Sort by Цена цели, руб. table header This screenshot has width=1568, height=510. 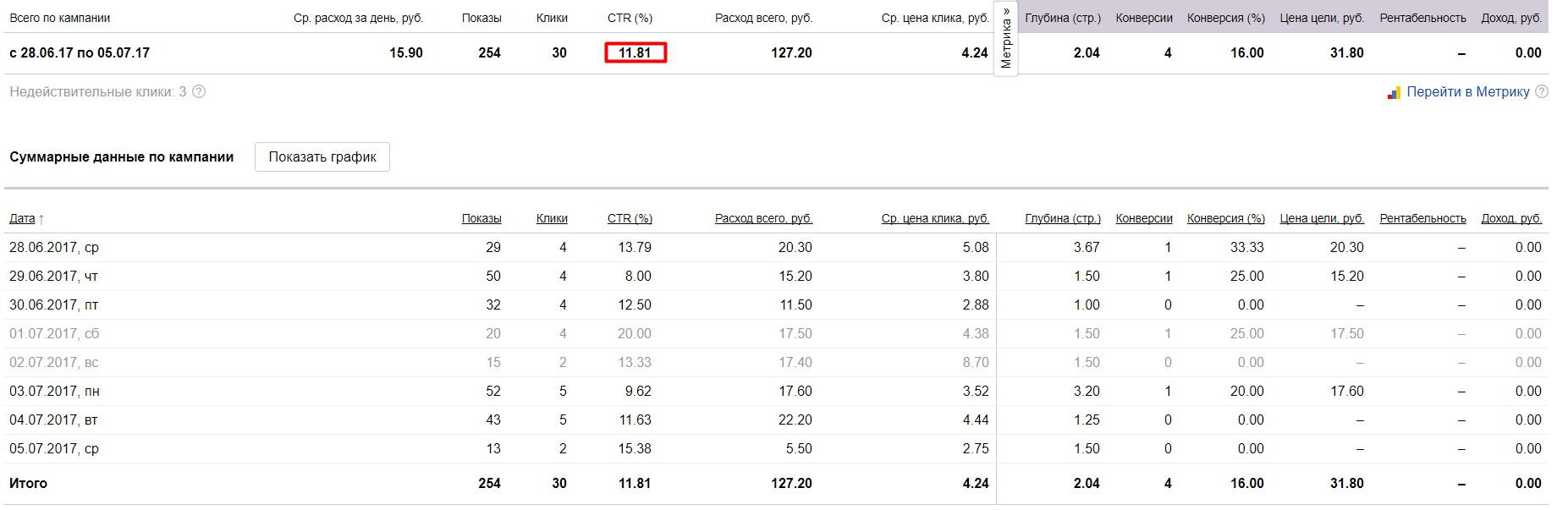[1322, 218]
